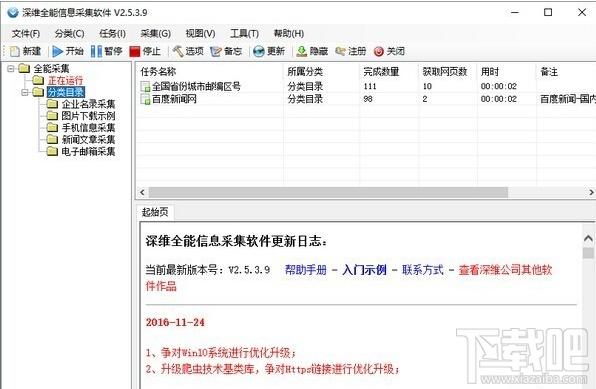Image resolution: width=596 pixels, height=389 pixels.
Task: Open the 文件(F) menu
Action: point(25,33)
